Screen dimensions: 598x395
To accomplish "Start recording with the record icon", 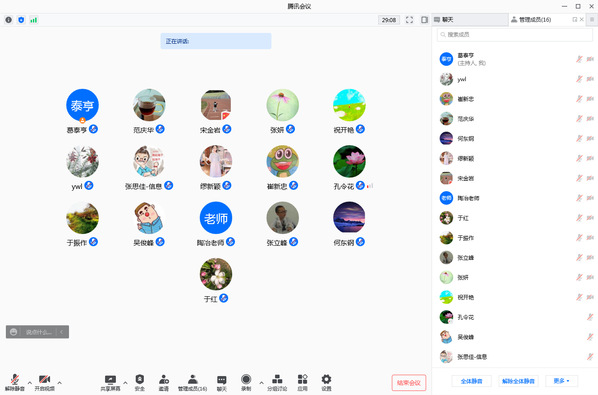I will point(246,382).
